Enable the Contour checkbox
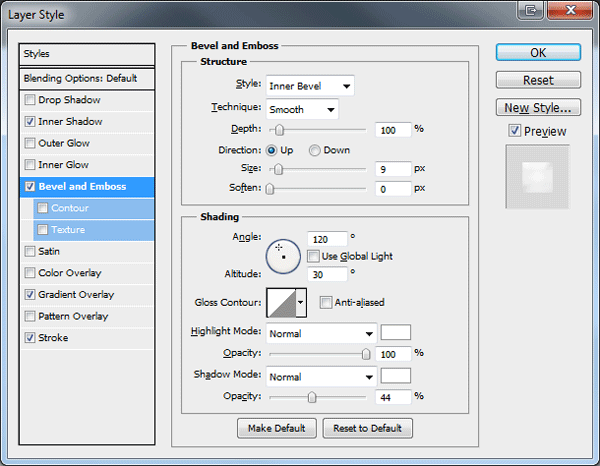The image size is (600, 466). click(x=42, y=208)
